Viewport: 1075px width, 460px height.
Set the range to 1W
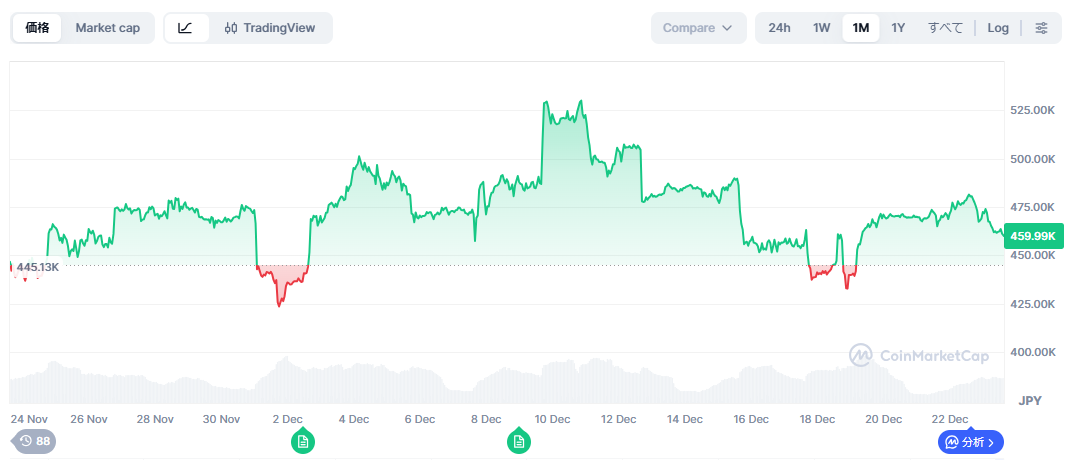(821, 28)
